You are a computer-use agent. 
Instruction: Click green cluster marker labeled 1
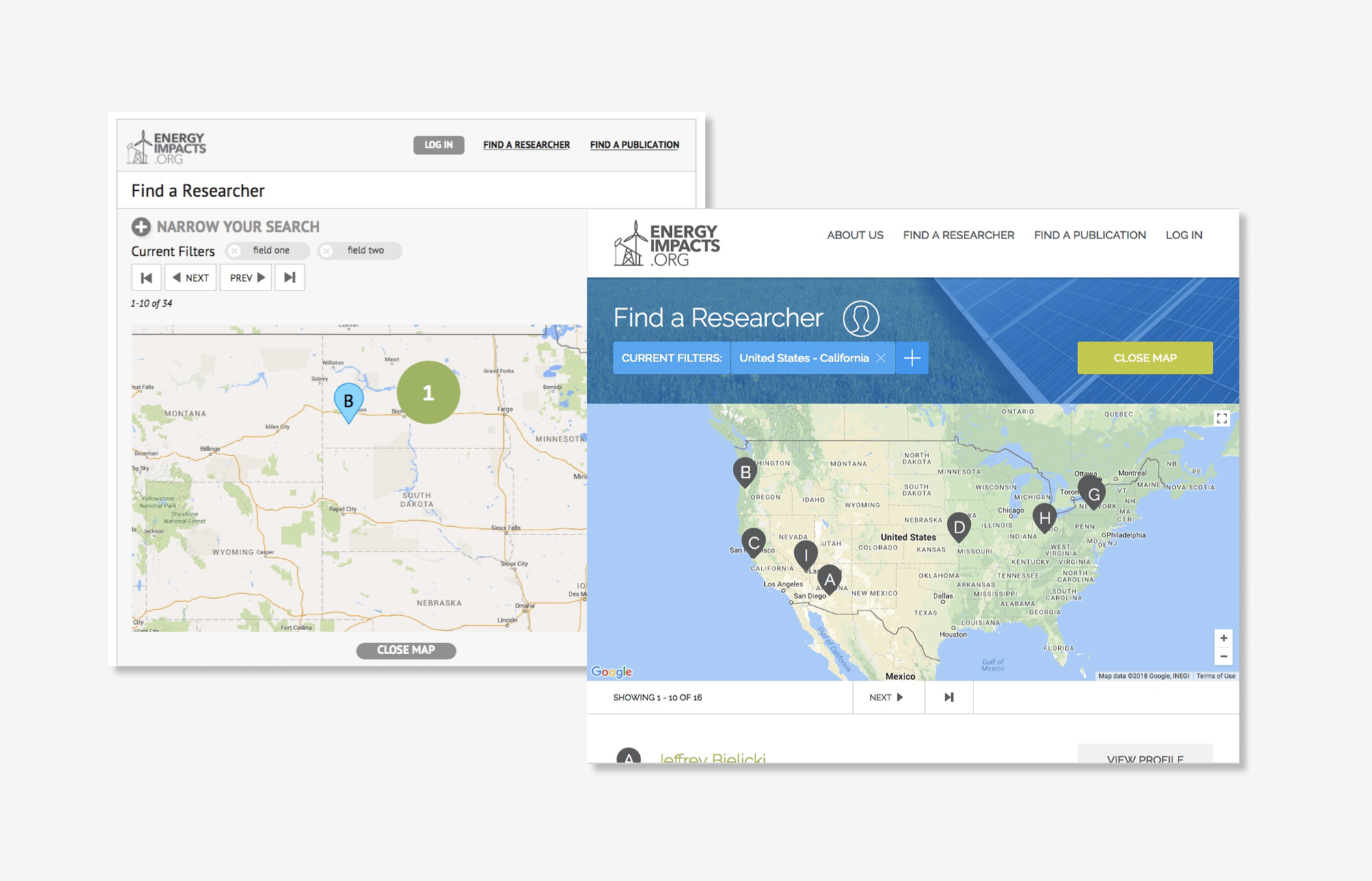pos(429,392)
